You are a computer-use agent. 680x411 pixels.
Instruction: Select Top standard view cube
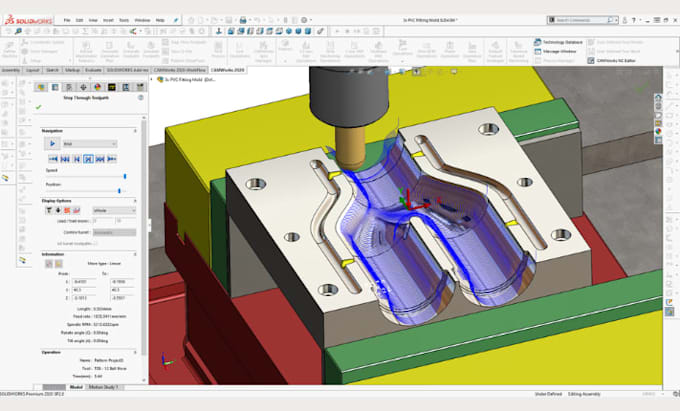(x=270, y=31)
